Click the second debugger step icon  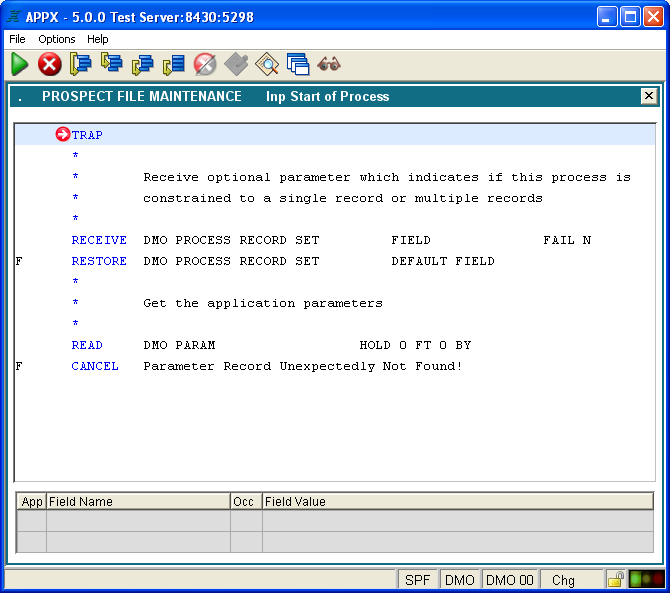pos(112,64)
